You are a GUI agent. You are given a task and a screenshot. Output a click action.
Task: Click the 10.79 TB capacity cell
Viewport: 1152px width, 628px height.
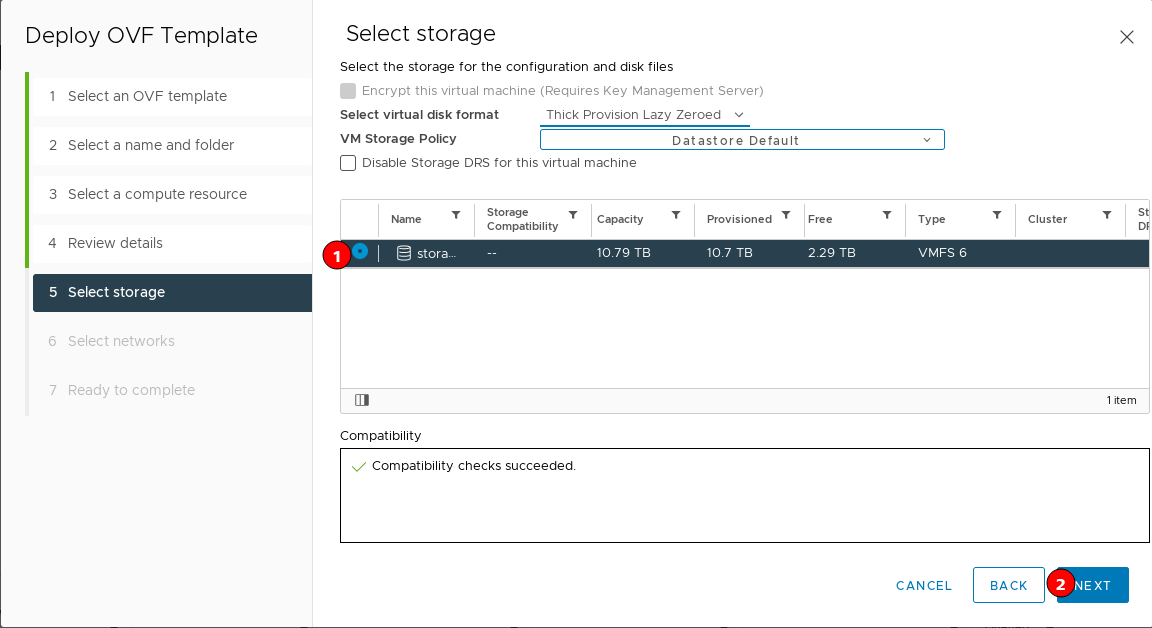pyautogui.click(x=623, y=253)
